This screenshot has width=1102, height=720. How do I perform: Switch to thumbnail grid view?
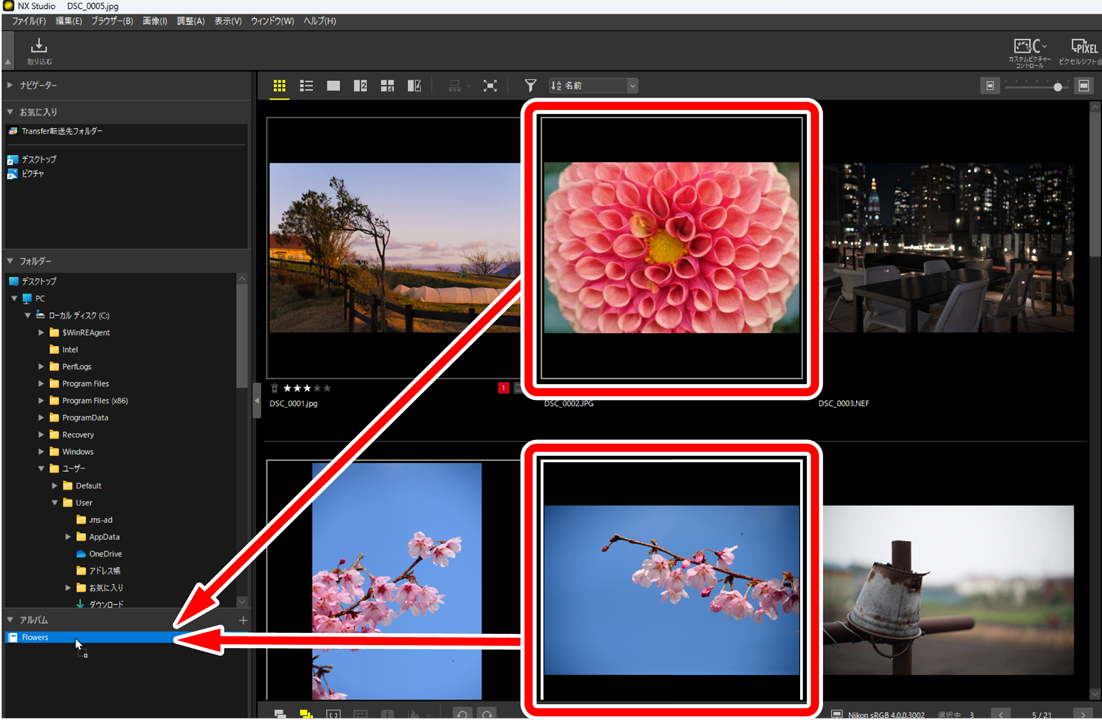tap(280, 86)
